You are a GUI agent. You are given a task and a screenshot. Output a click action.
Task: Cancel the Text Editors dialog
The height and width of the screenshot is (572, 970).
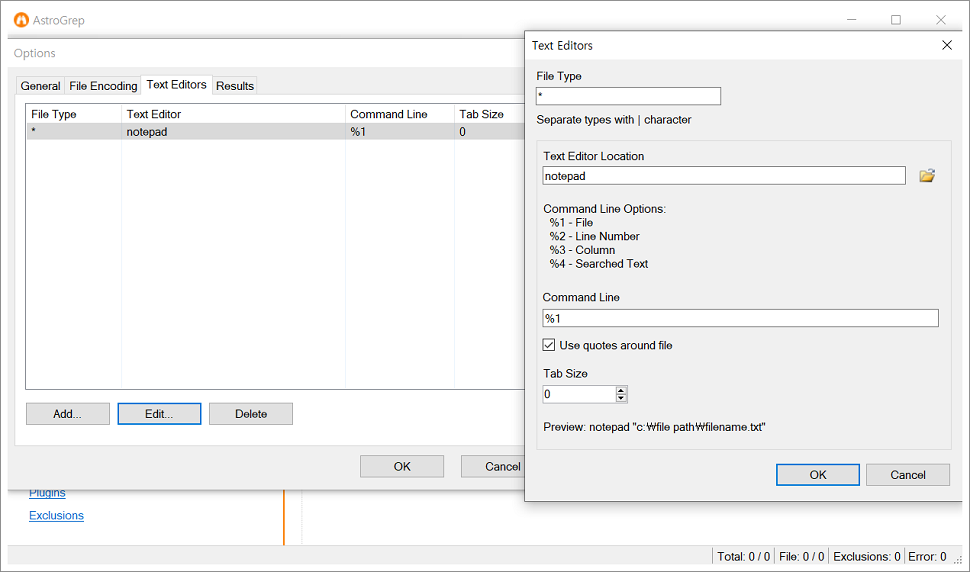click(x=908, y=474)
